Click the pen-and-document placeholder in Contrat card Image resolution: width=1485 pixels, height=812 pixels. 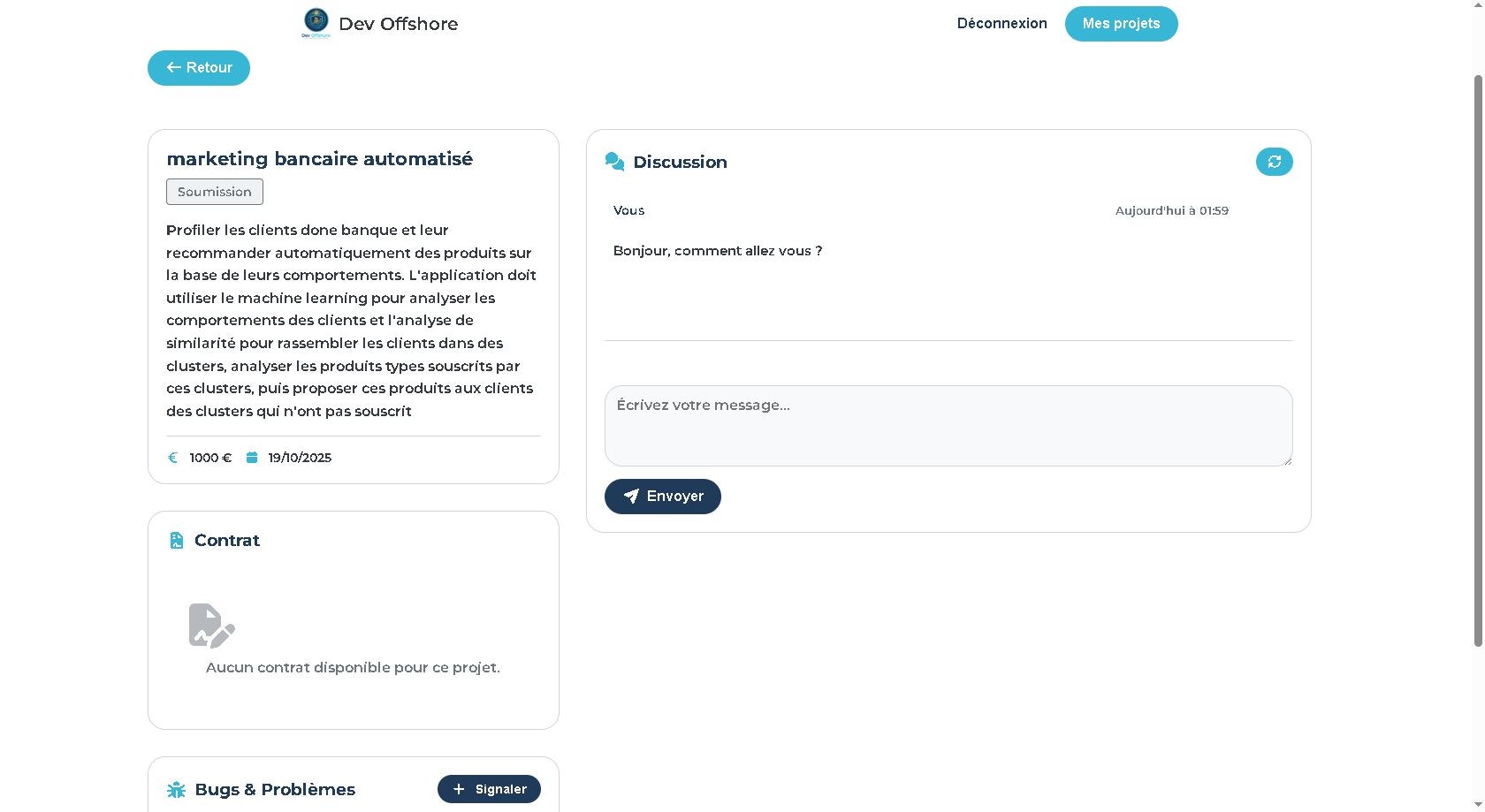pos(211,625)
